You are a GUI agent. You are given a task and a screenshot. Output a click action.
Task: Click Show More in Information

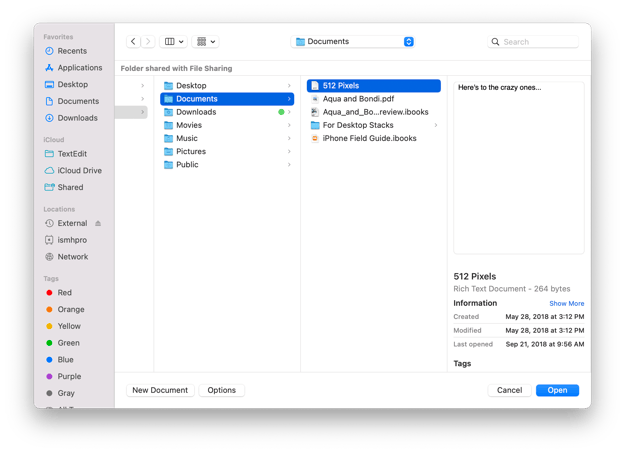[566, 303]
